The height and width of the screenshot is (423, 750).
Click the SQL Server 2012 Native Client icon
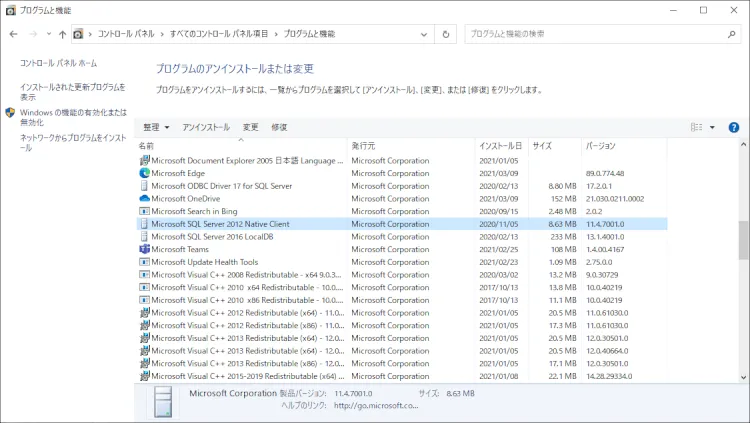pyautogui.click(x=144, y=224)
